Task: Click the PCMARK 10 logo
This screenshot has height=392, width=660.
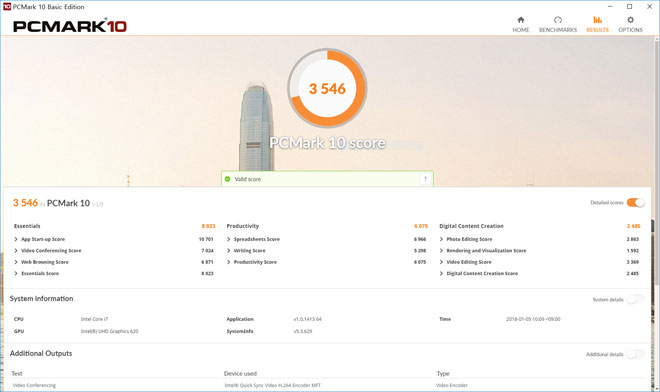Action: 69,26
